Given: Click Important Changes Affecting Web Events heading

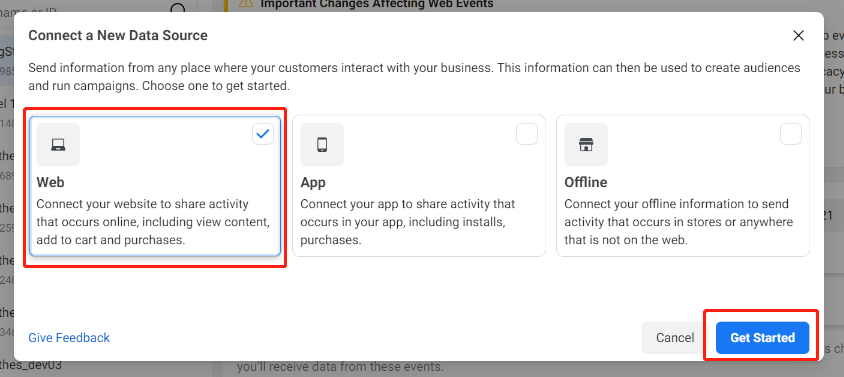Looking at the screenshot, I should pos(377,4).
